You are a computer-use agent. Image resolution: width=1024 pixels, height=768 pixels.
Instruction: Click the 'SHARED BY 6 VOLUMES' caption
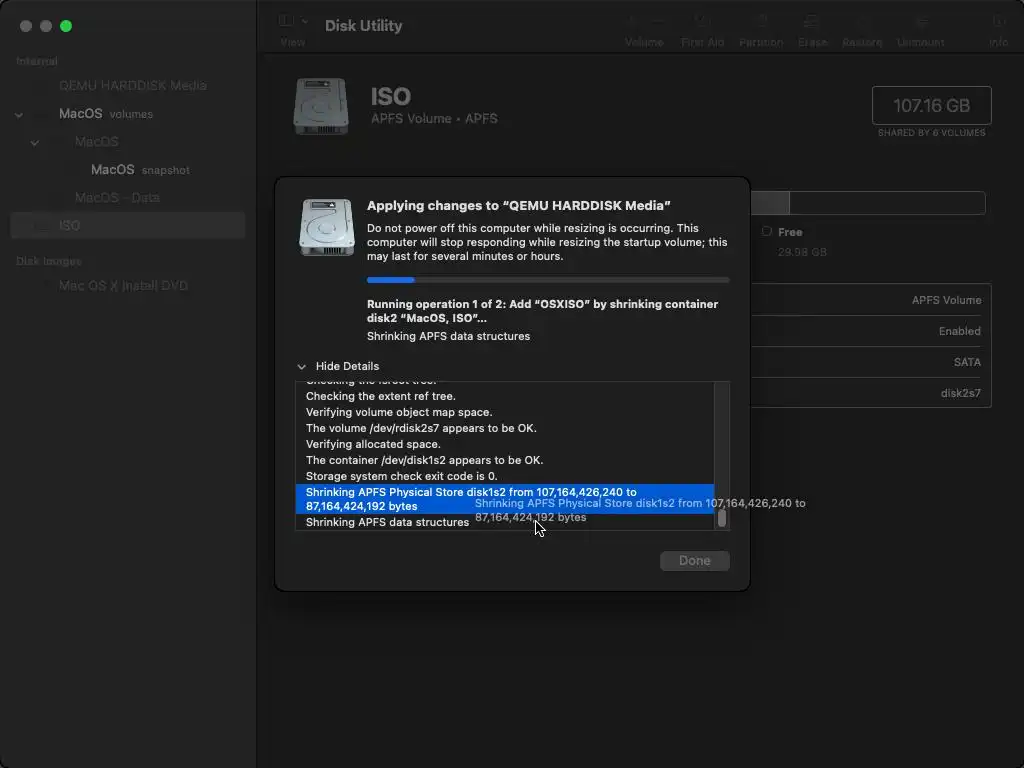tap(931, 133)
